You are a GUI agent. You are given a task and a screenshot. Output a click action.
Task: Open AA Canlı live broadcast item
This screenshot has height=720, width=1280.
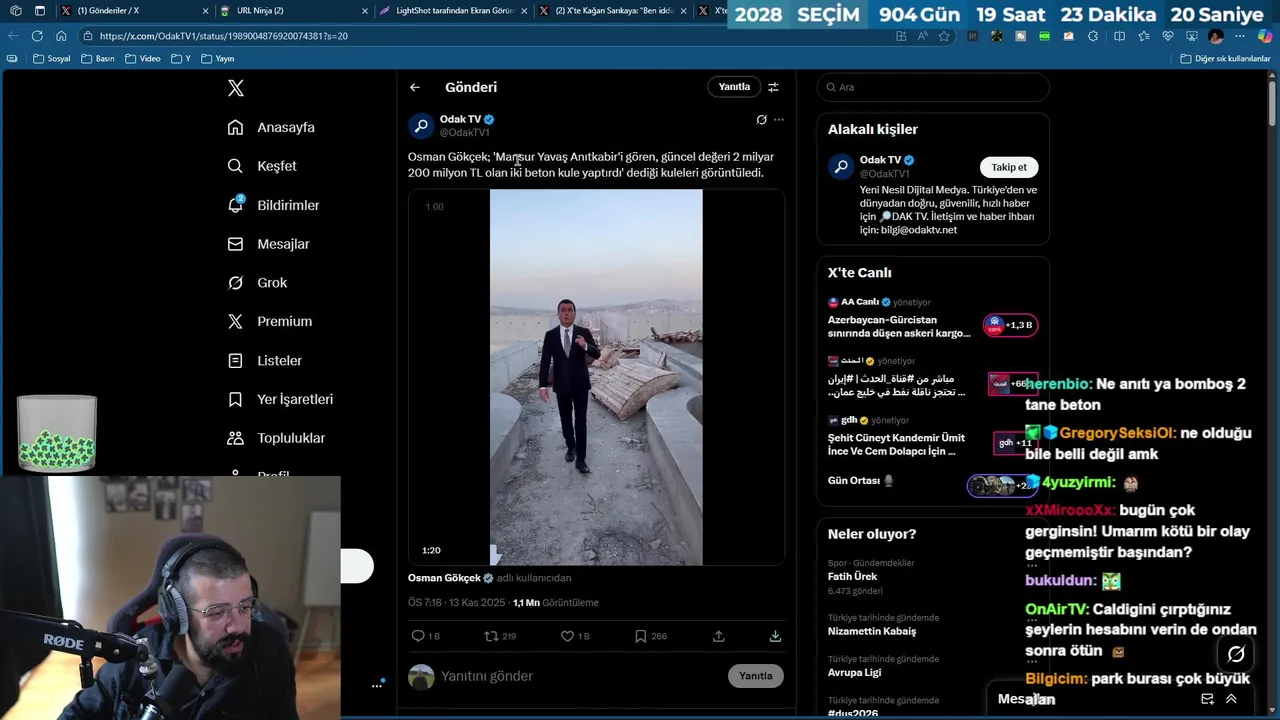coord(932,318)
